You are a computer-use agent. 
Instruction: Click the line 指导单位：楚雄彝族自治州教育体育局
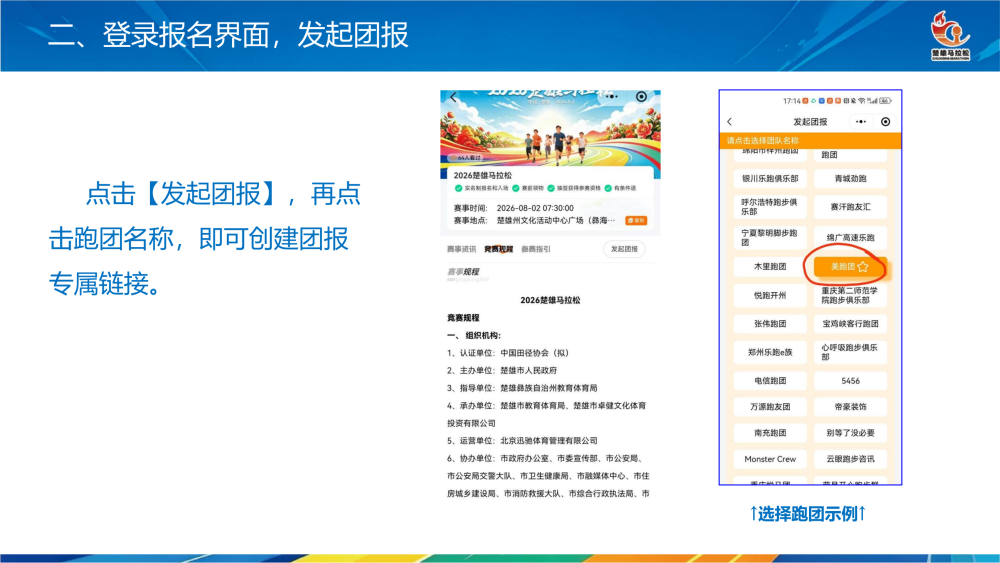coord(522,388)
